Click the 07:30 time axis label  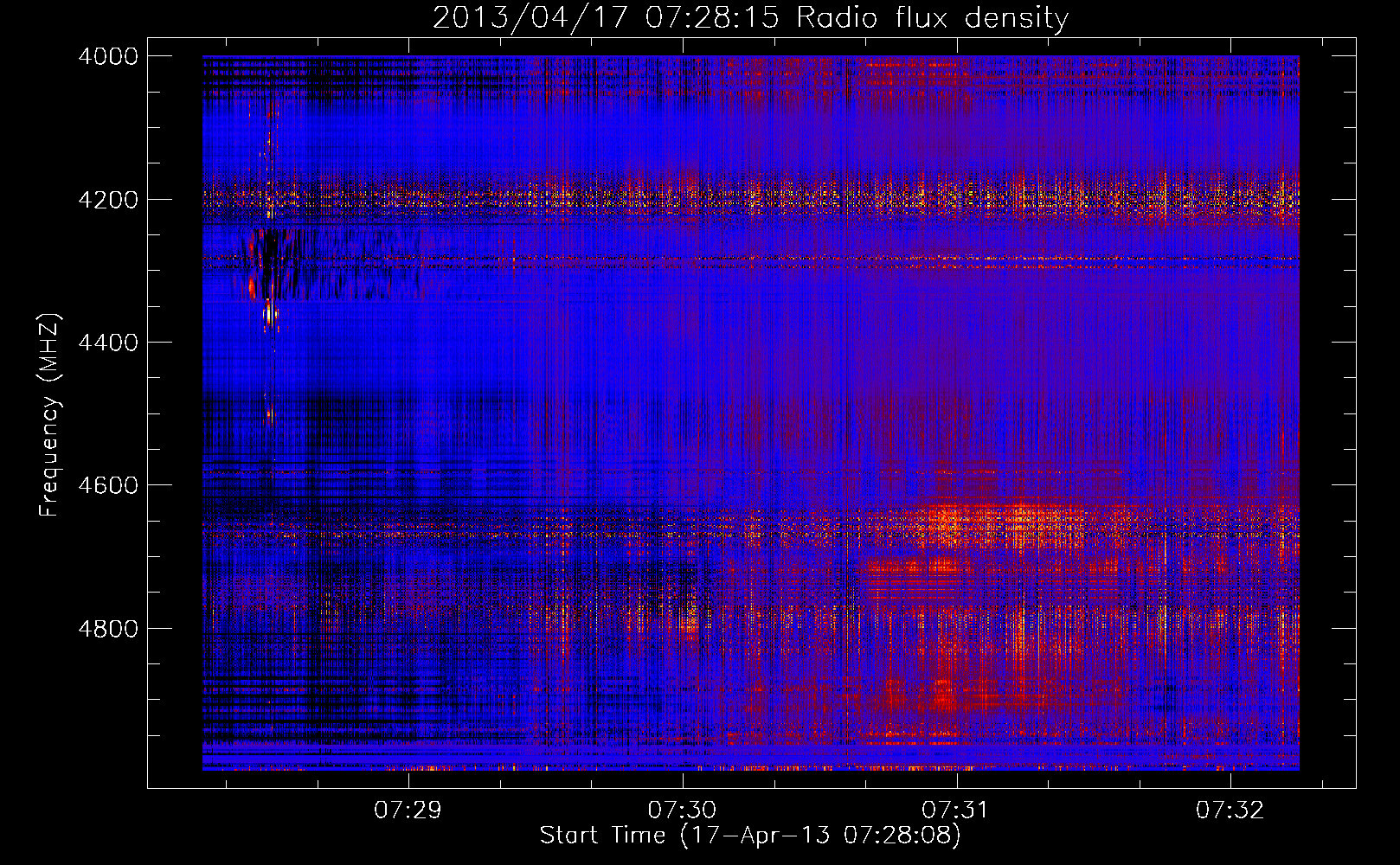[682, 810]
